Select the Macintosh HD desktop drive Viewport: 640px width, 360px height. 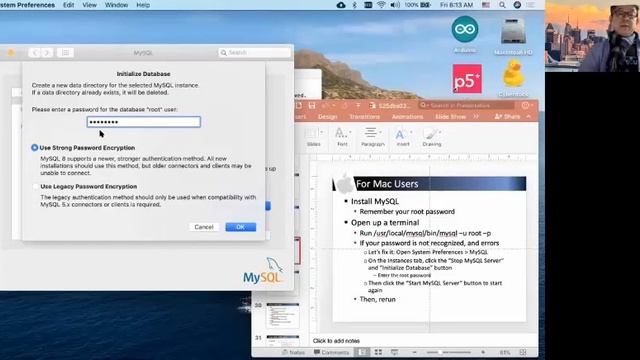513,31
